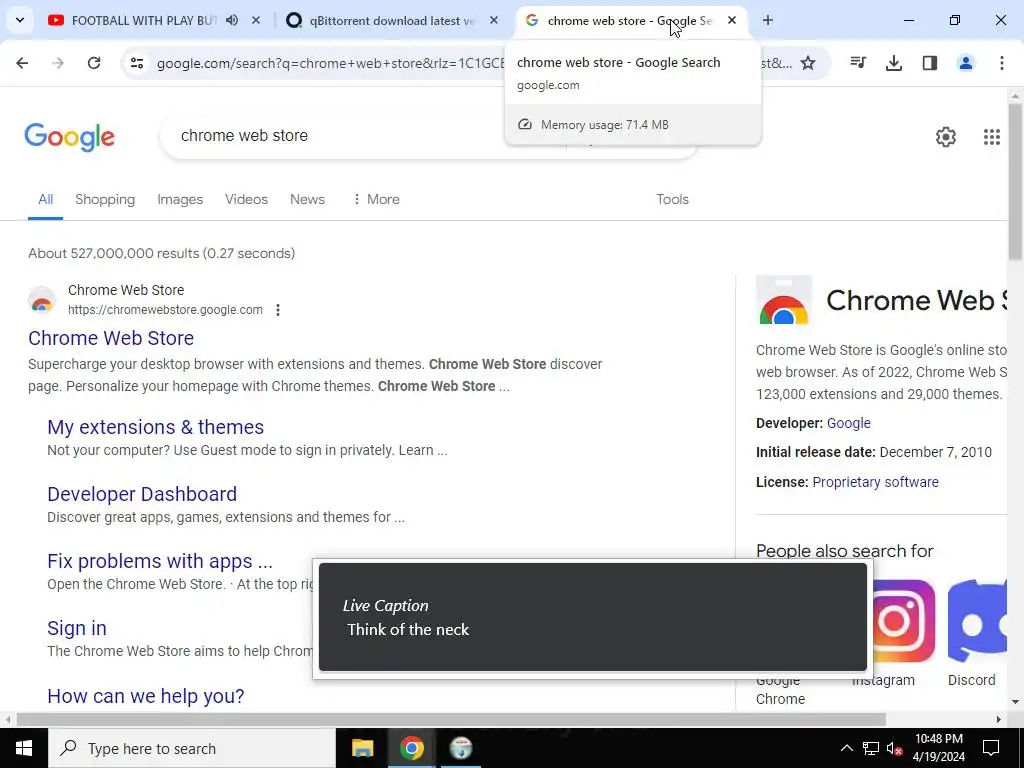Open the installer app taskbar icon
1024x768 pixels.
coord(461,748)
